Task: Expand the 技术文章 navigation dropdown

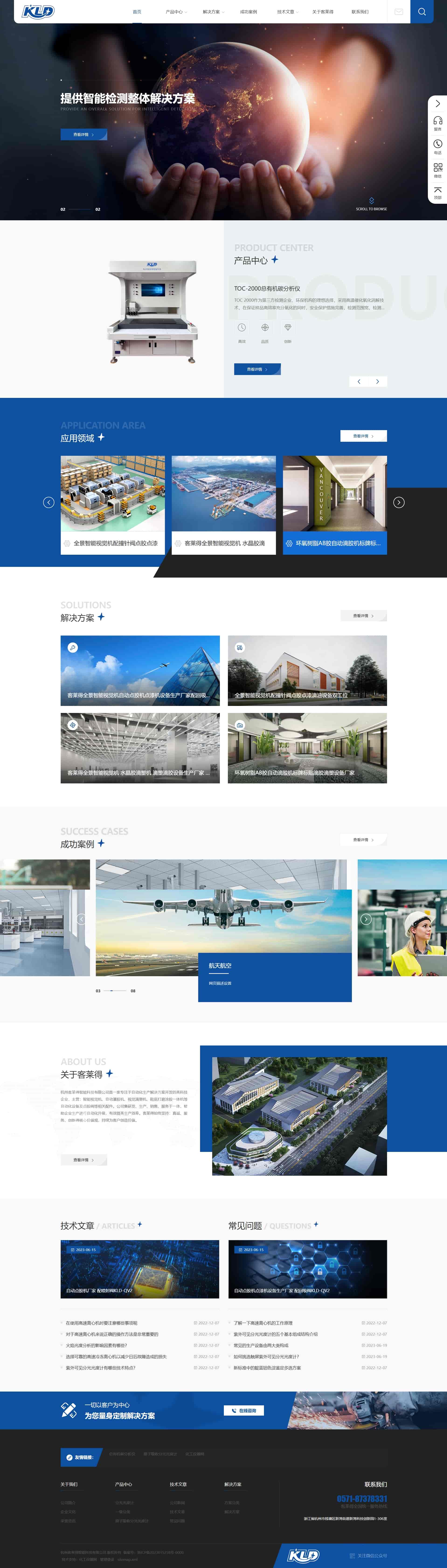Action: (287, 12)
